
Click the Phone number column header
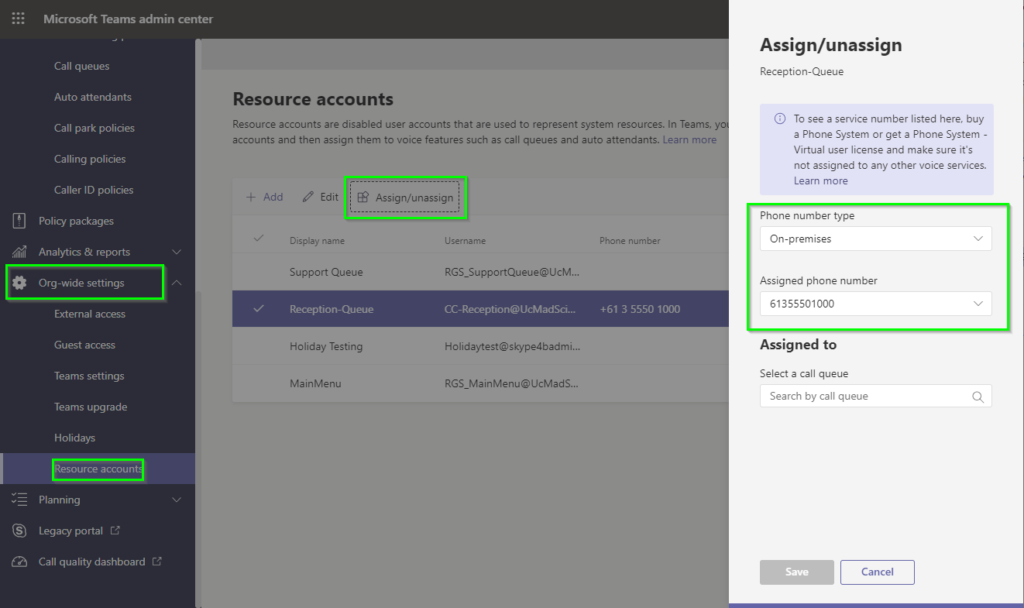[630, 241]
